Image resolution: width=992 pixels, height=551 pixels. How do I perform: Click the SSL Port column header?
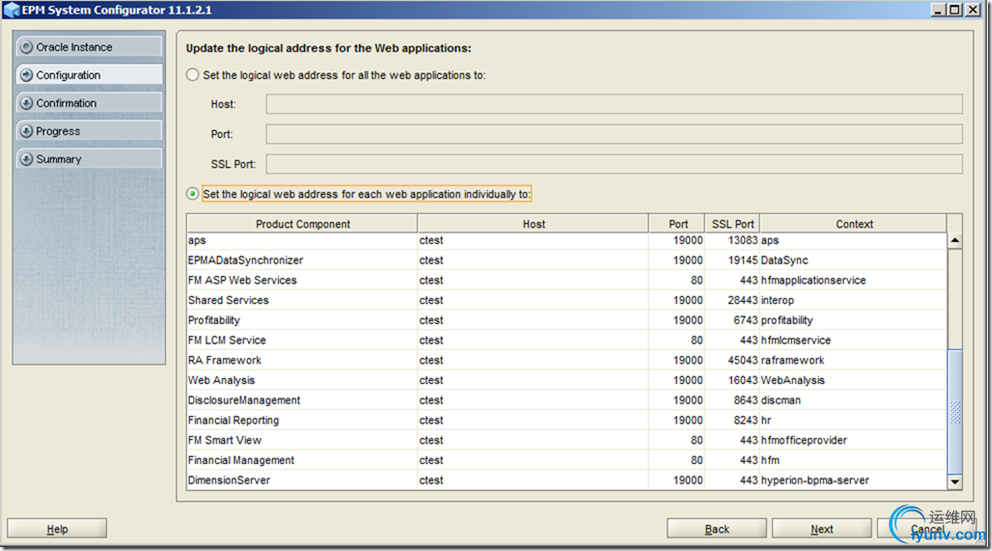point(733,224)
